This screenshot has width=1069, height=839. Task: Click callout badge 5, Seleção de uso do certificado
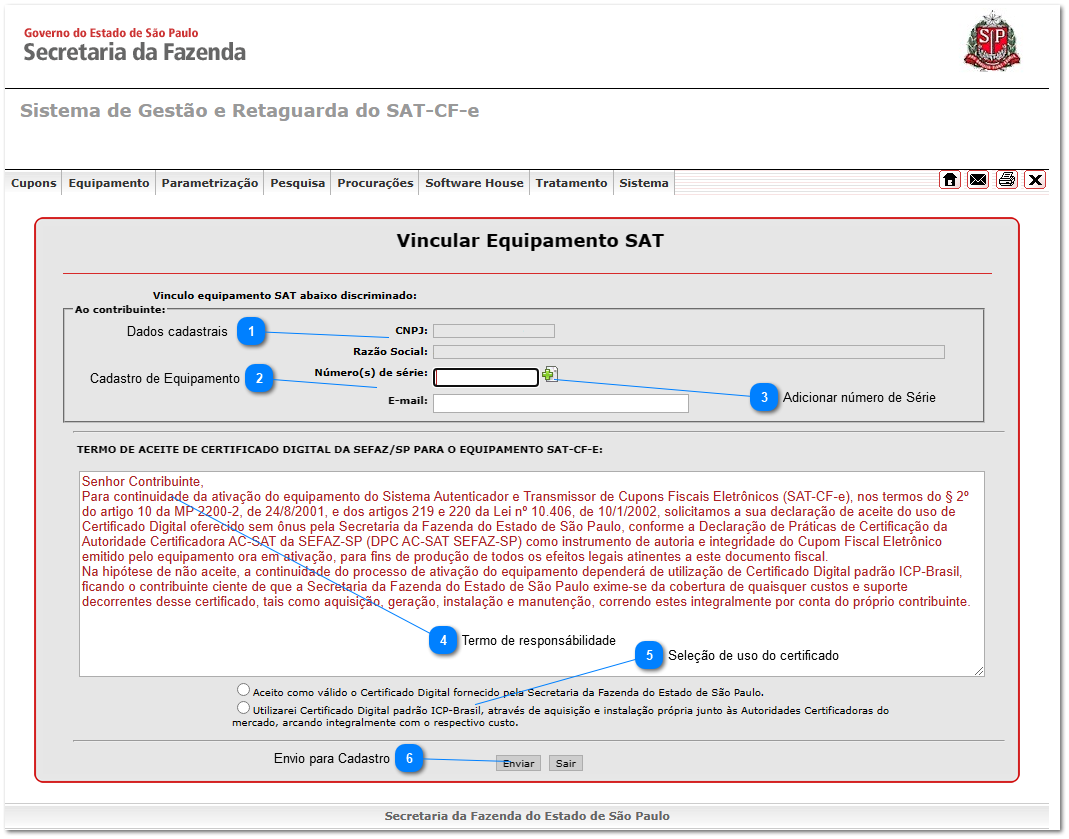point(650,655)
